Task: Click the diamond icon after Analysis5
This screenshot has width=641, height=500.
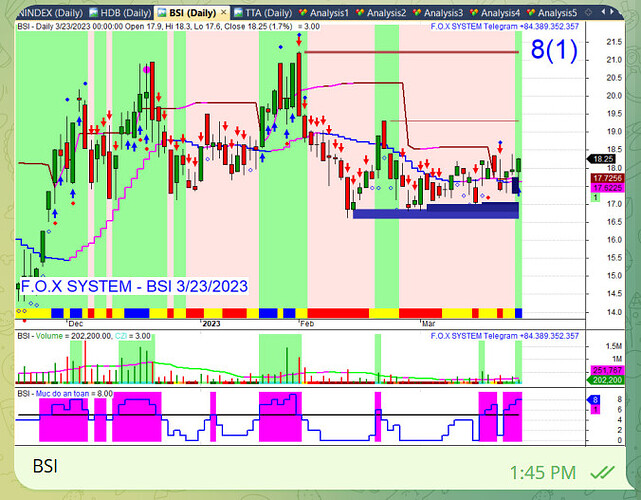Action: 588,13
